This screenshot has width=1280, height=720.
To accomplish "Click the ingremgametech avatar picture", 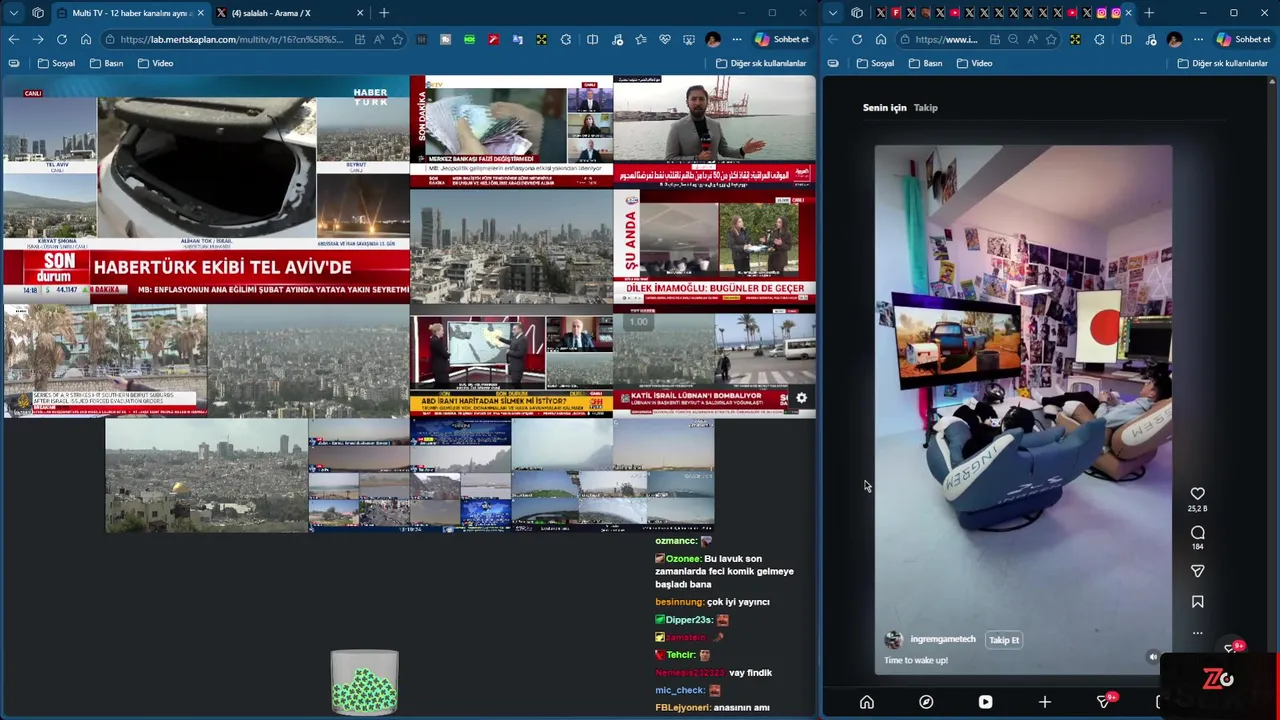I will click(x=894, y=640).
